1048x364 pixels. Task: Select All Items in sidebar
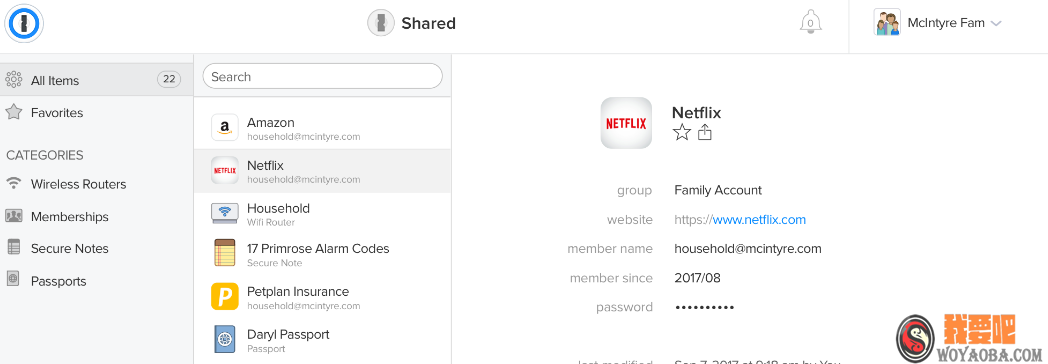tap(97, 80)
